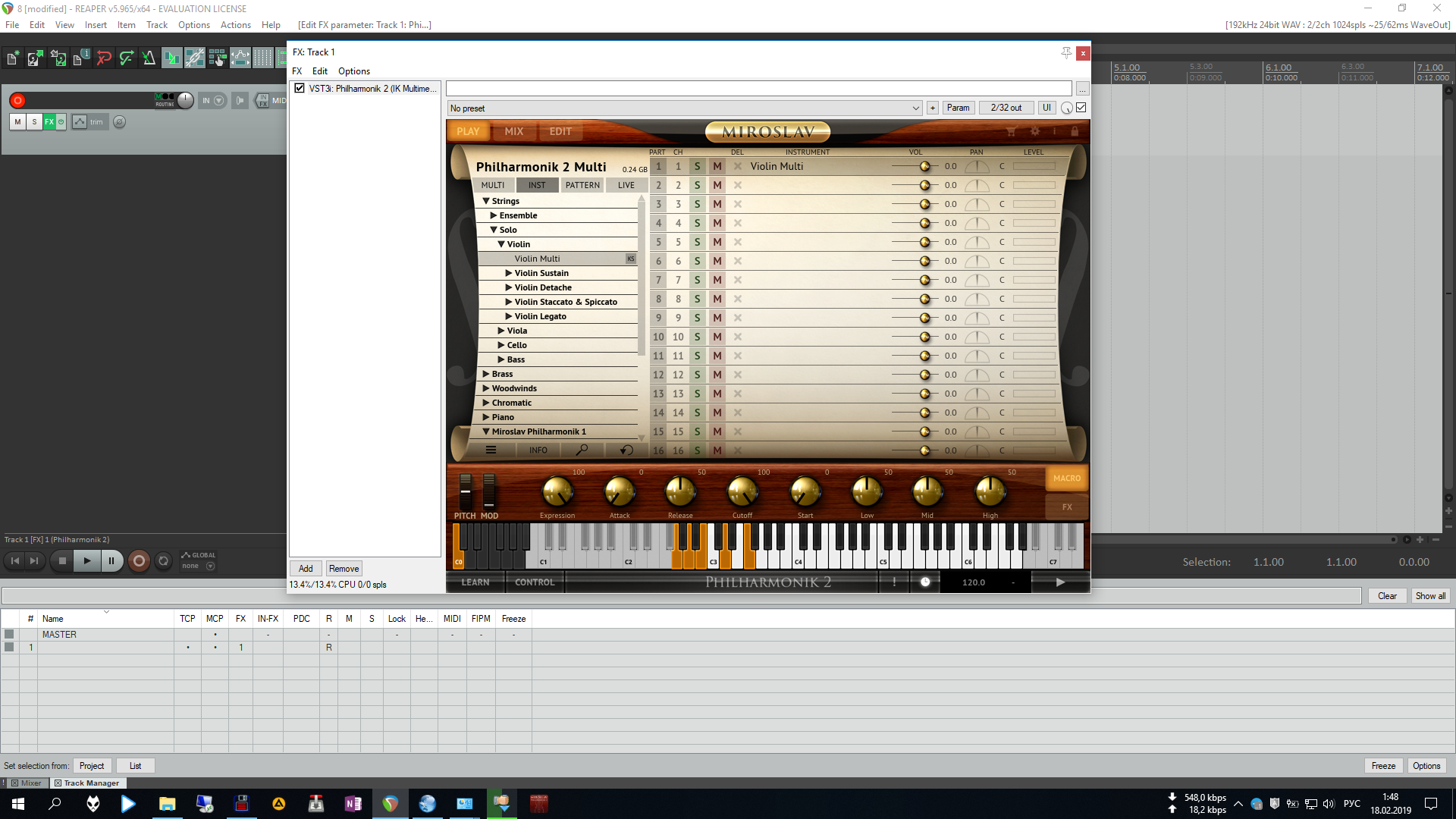
Task: Click the plugin settings gear icon
Action: [1034, 131]
